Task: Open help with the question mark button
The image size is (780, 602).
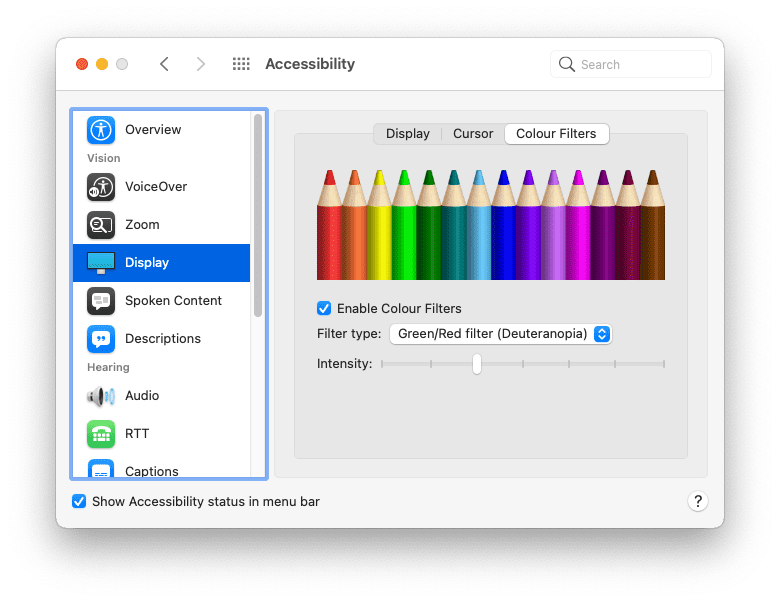Action: 698,501
